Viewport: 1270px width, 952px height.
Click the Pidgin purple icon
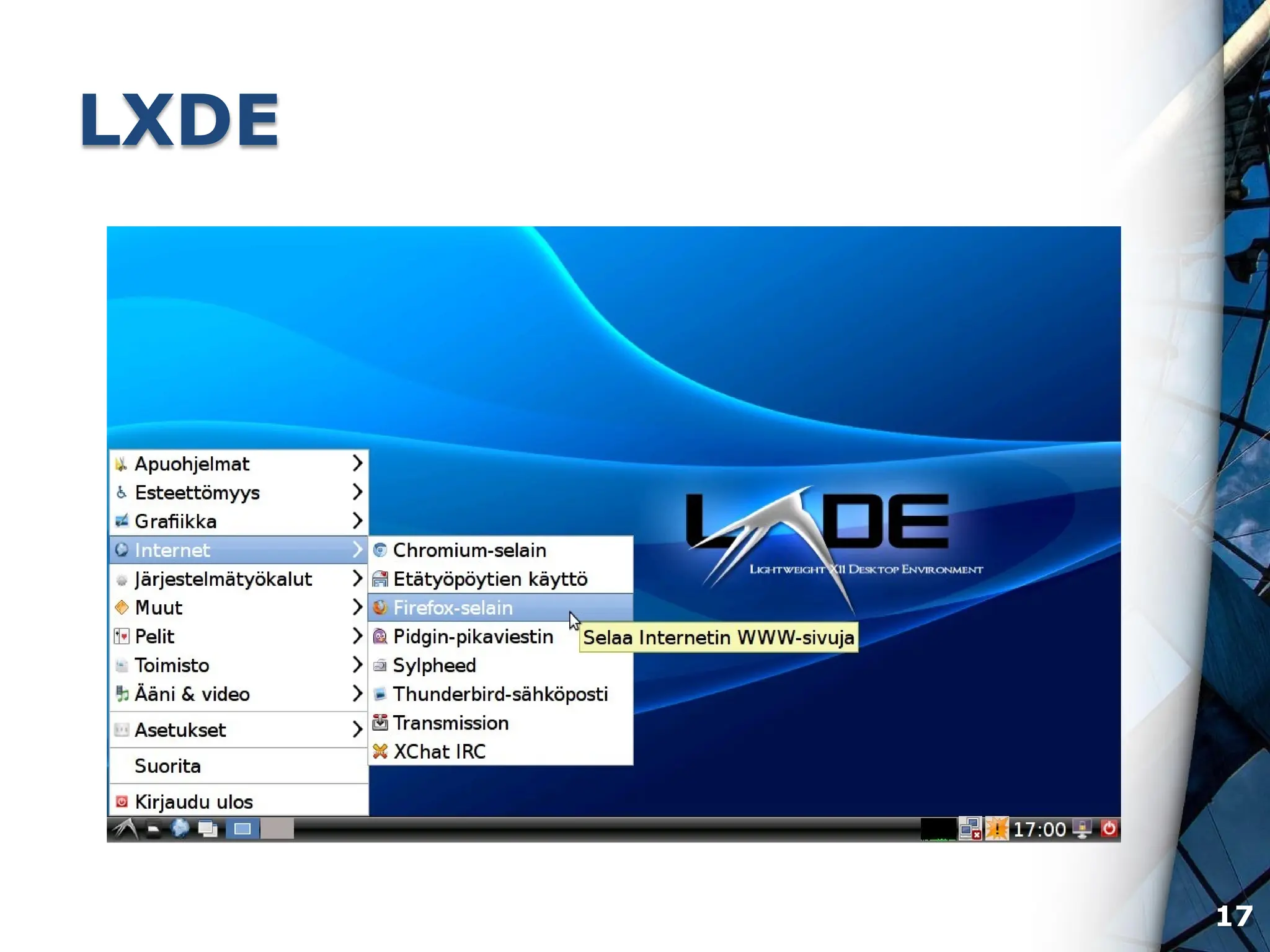click(380, 637)
